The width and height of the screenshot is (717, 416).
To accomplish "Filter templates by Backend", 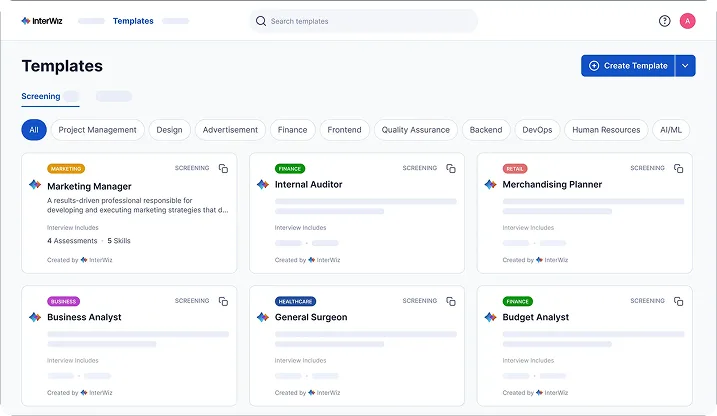I will (486, 130).
